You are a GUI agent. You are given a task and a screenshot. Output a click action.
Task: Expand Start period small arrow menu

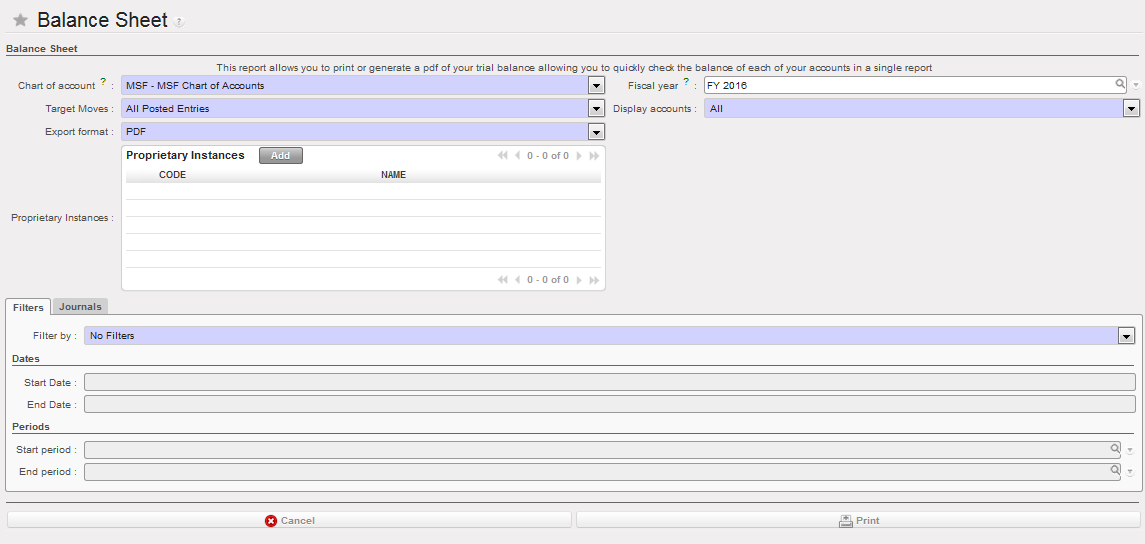[x=1130, y=451]
